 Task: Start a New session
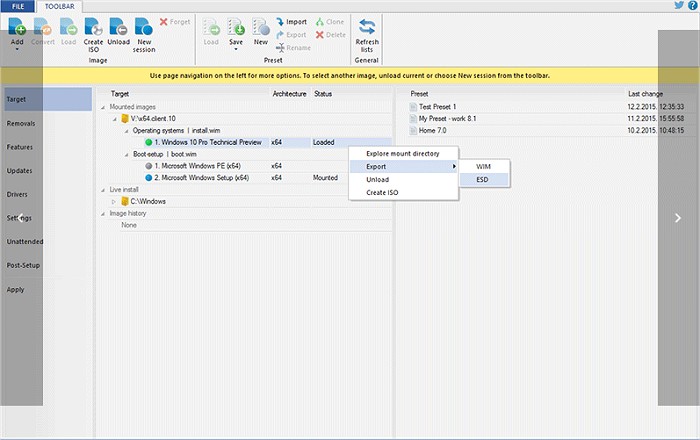[x=144, y=35]
